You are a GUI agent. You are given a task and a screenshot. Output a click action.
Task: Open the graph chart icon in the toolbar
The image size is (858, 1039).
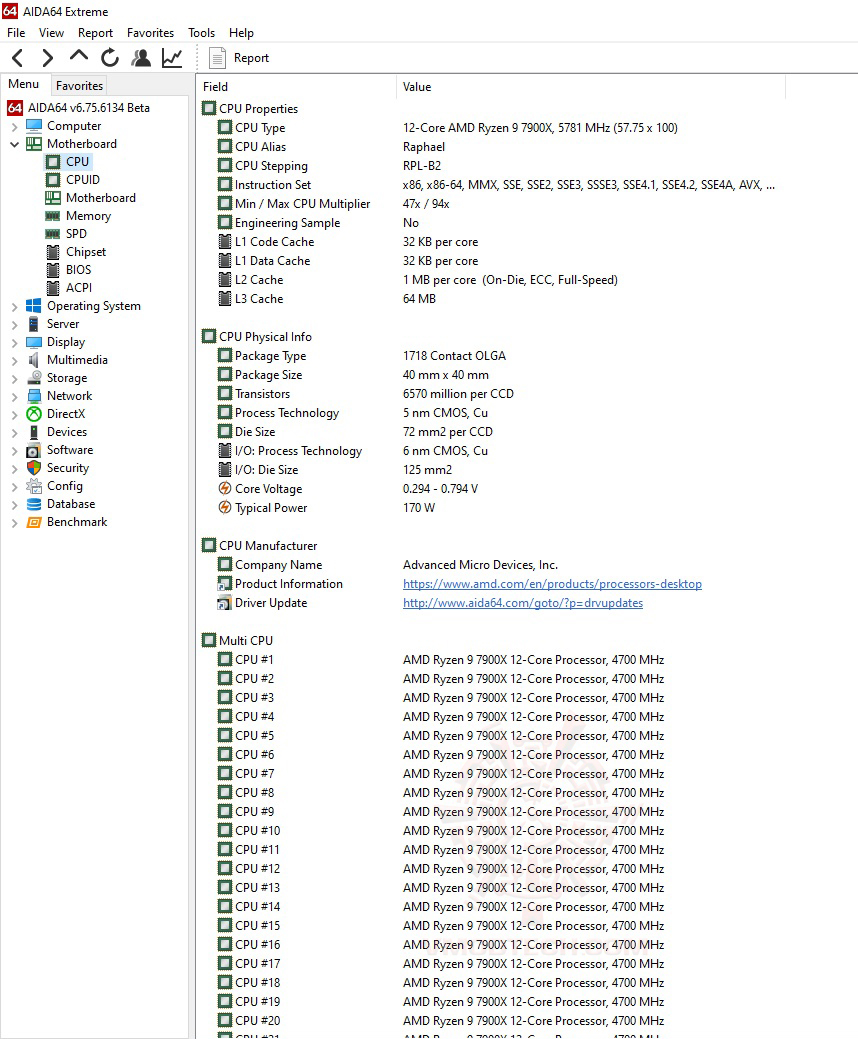(x=172, y=58)
